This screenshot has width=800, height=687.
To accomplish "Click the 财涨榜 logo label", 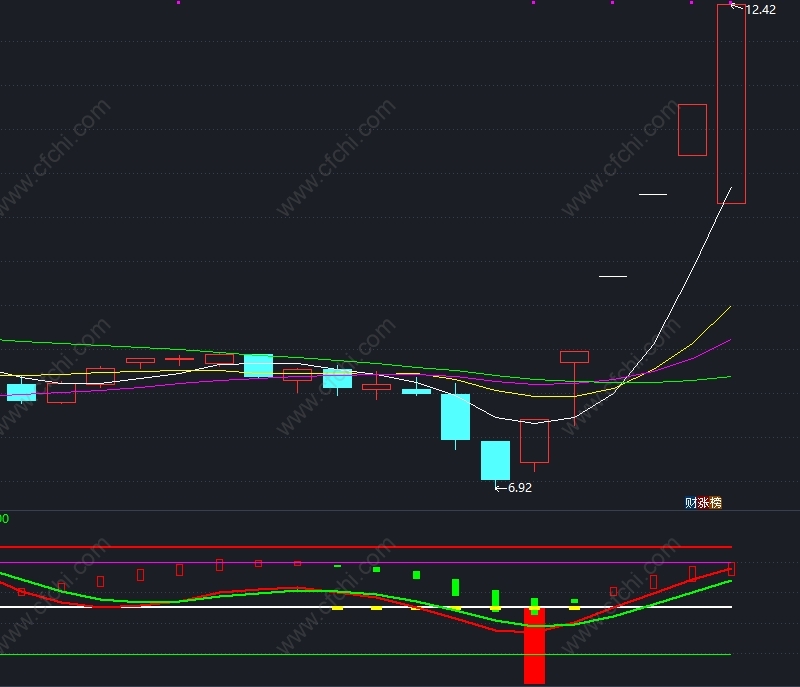I will click(703, 503).
